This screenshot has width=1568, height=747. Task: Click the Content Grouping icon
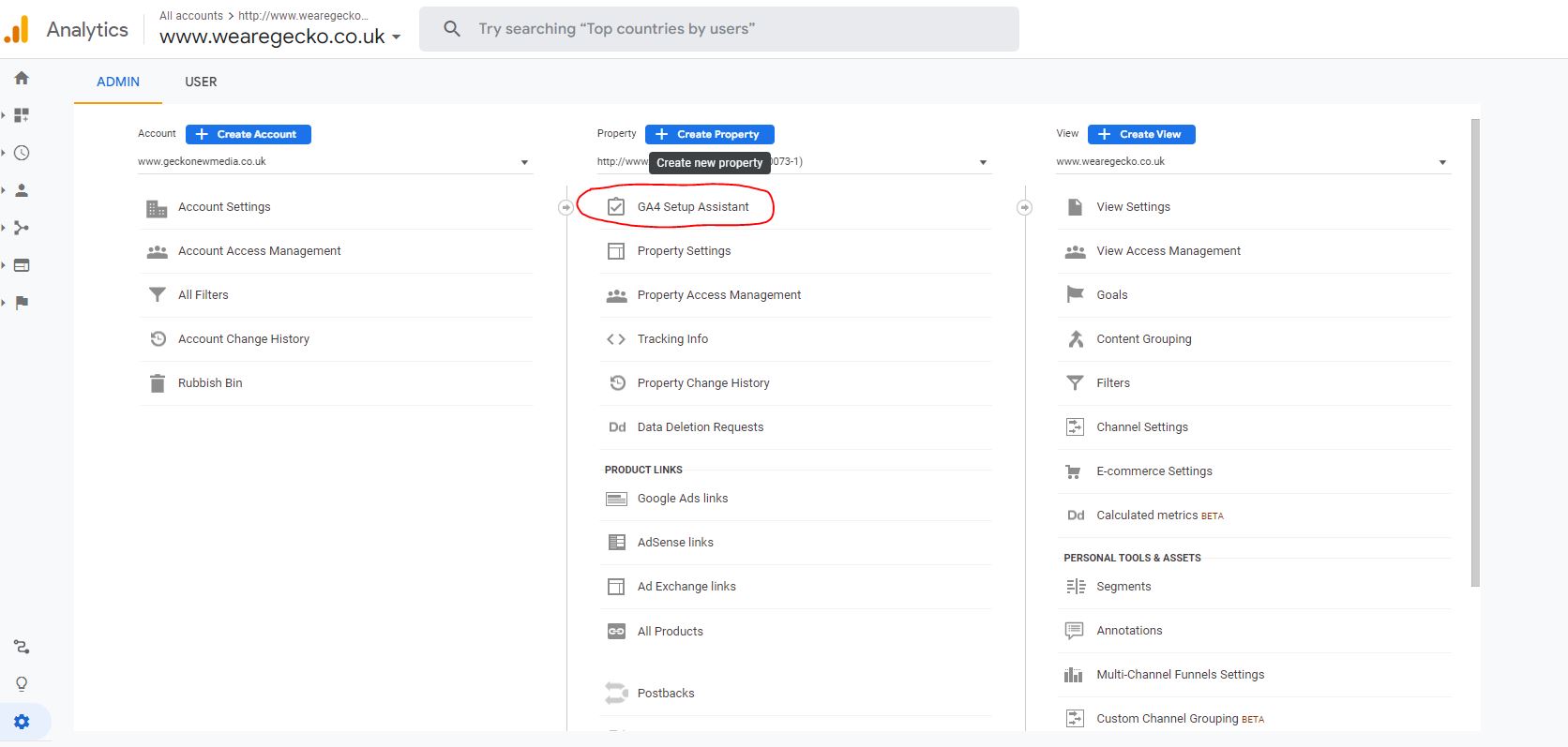point(1076,339)
